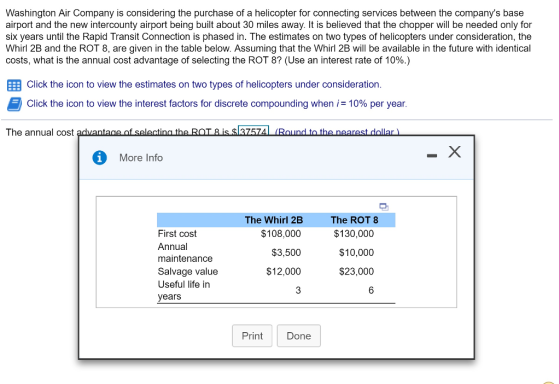Close the More Info dialog with X
The image size is (560, 384).
454,152
